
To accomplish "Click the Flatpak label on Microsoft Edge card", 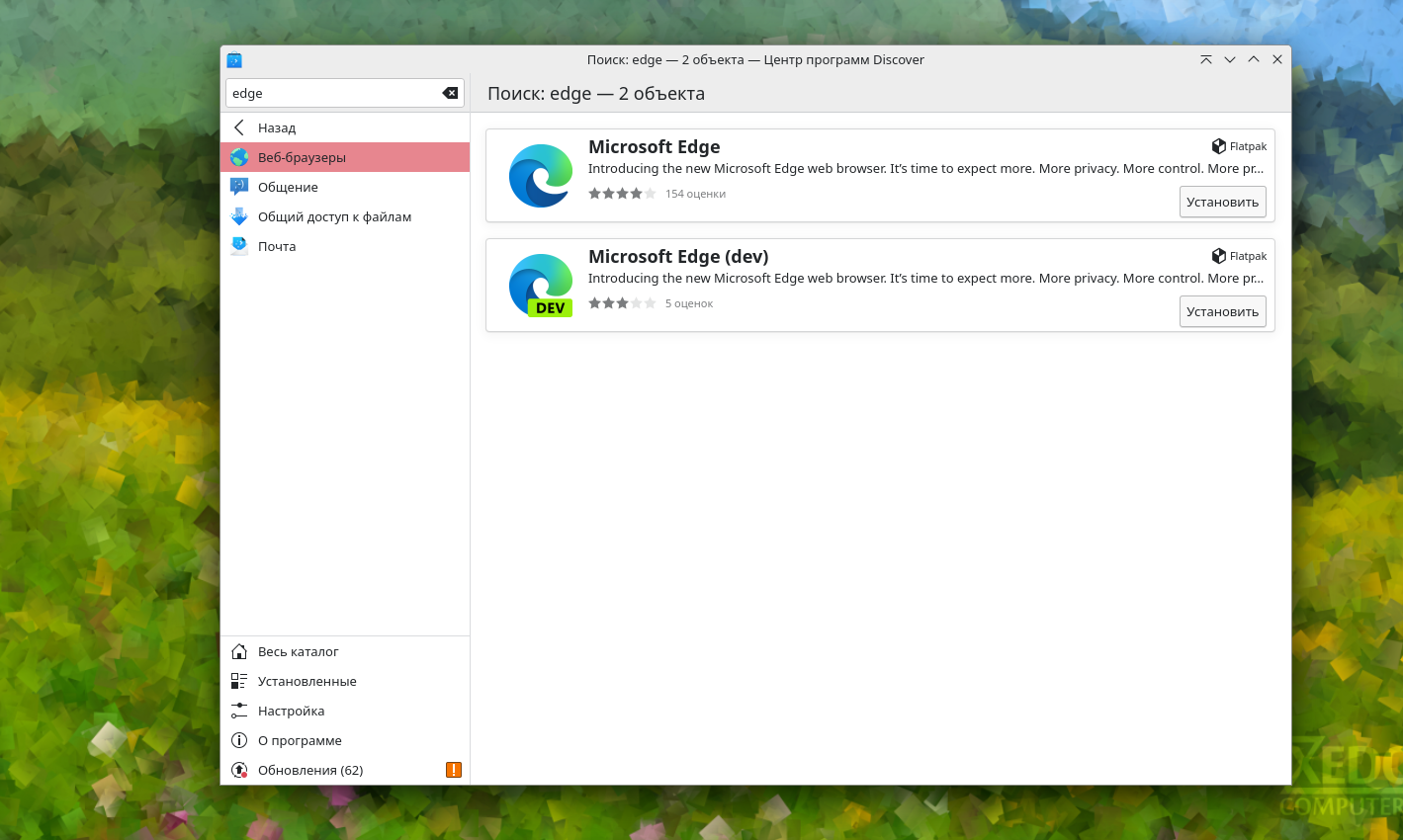I will [x=1248, y=146].
